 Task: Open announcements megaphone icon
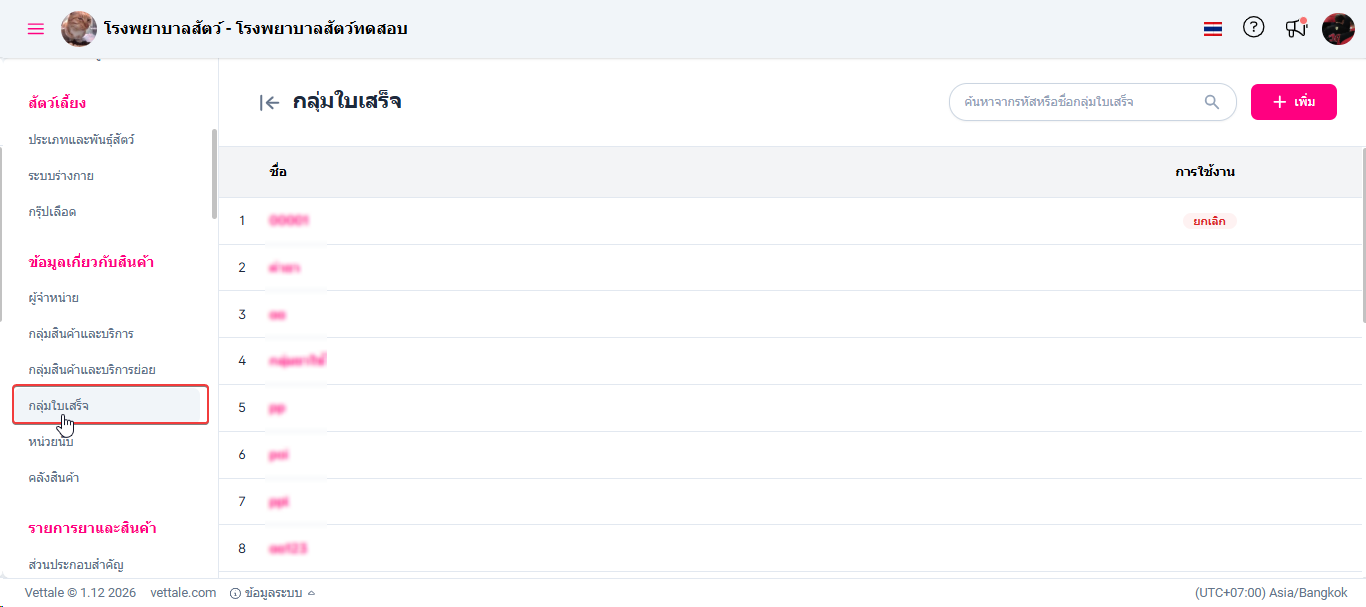coord(1296,28)
